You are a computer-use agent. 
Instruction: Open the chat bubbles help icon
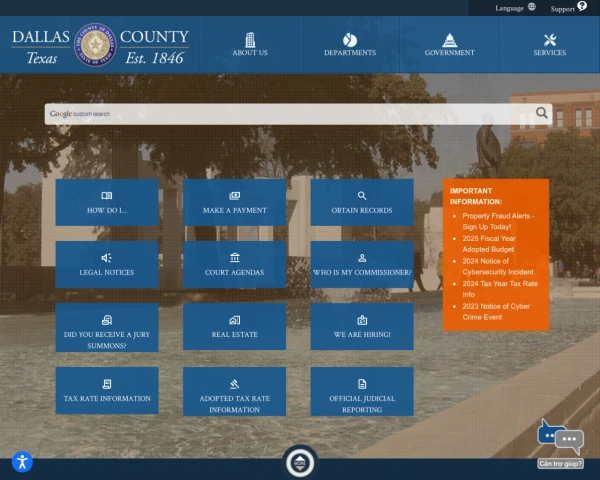[561, 439]
